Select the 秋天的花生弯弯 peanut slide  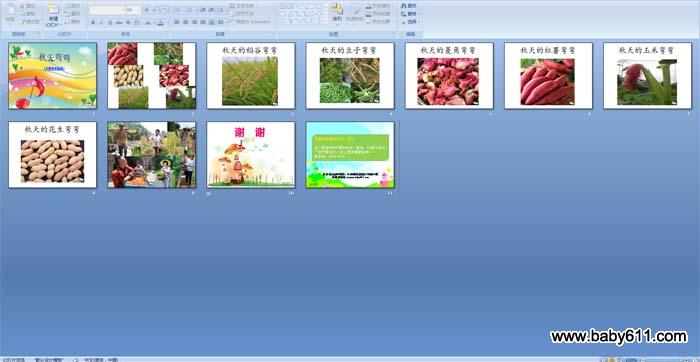(52, 154)
